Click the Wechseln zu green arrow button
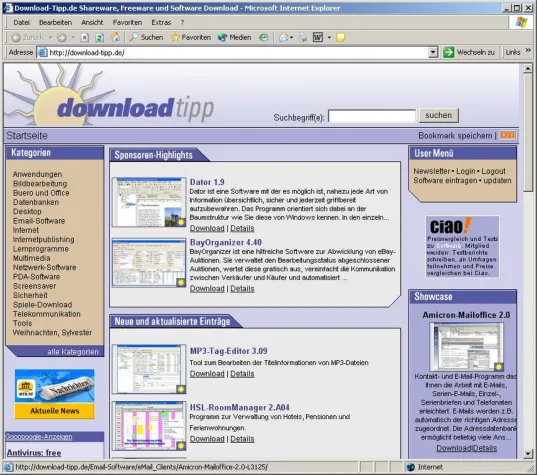The height and width of the screenshot is (475, 537). click(469, 52)
